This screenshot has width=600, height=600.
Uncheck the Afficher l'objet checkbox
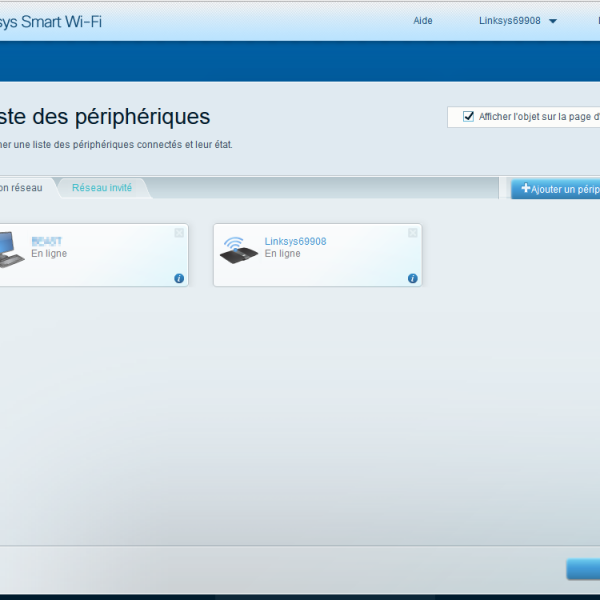coord(468,117)
